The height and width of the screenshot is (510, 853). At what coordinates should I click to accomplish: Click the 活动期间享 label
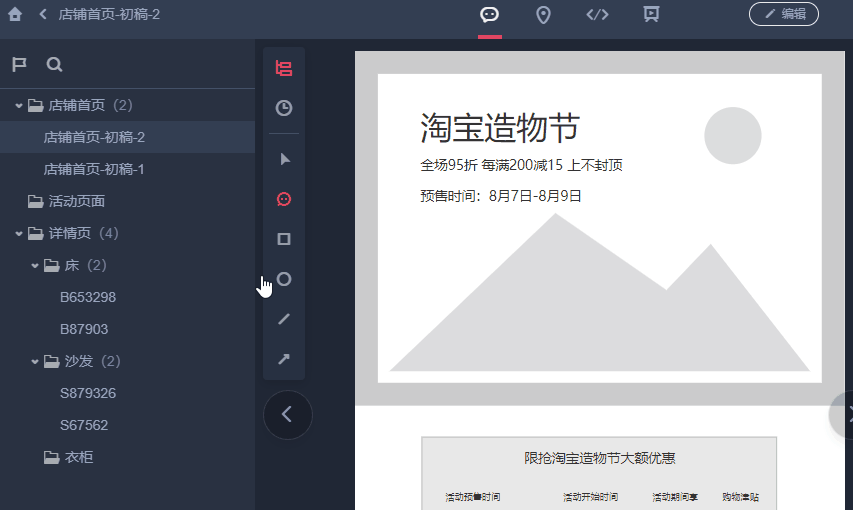[x=675, y=497]
